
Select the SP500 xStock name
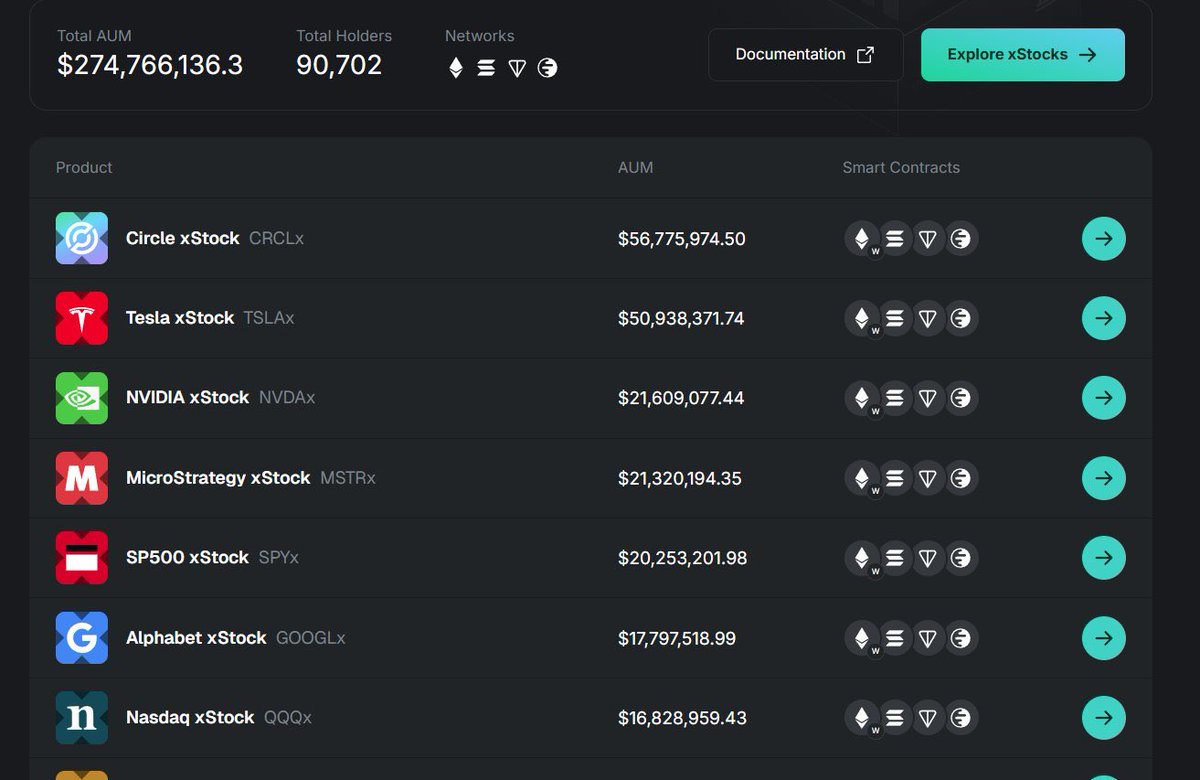click(187, 558)
